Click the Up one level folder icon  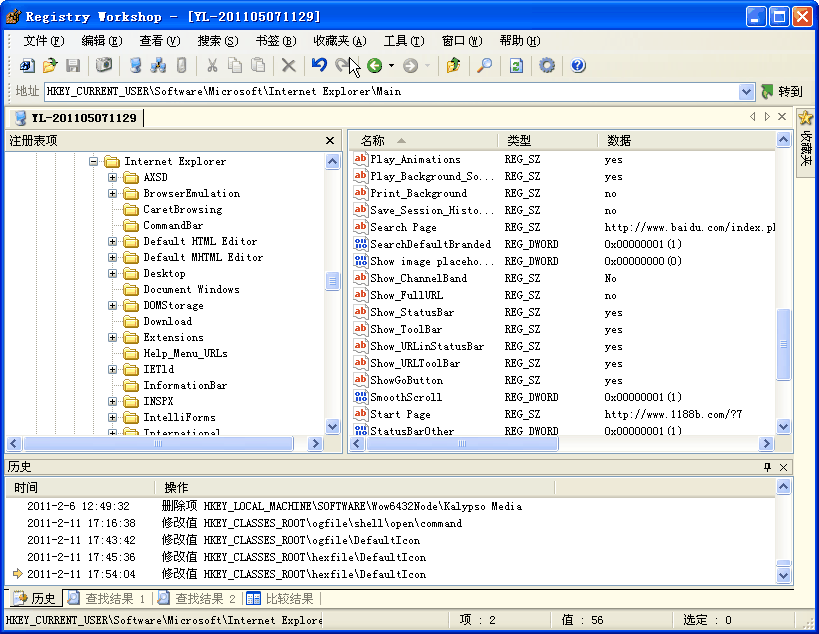(x=453, y=66)
